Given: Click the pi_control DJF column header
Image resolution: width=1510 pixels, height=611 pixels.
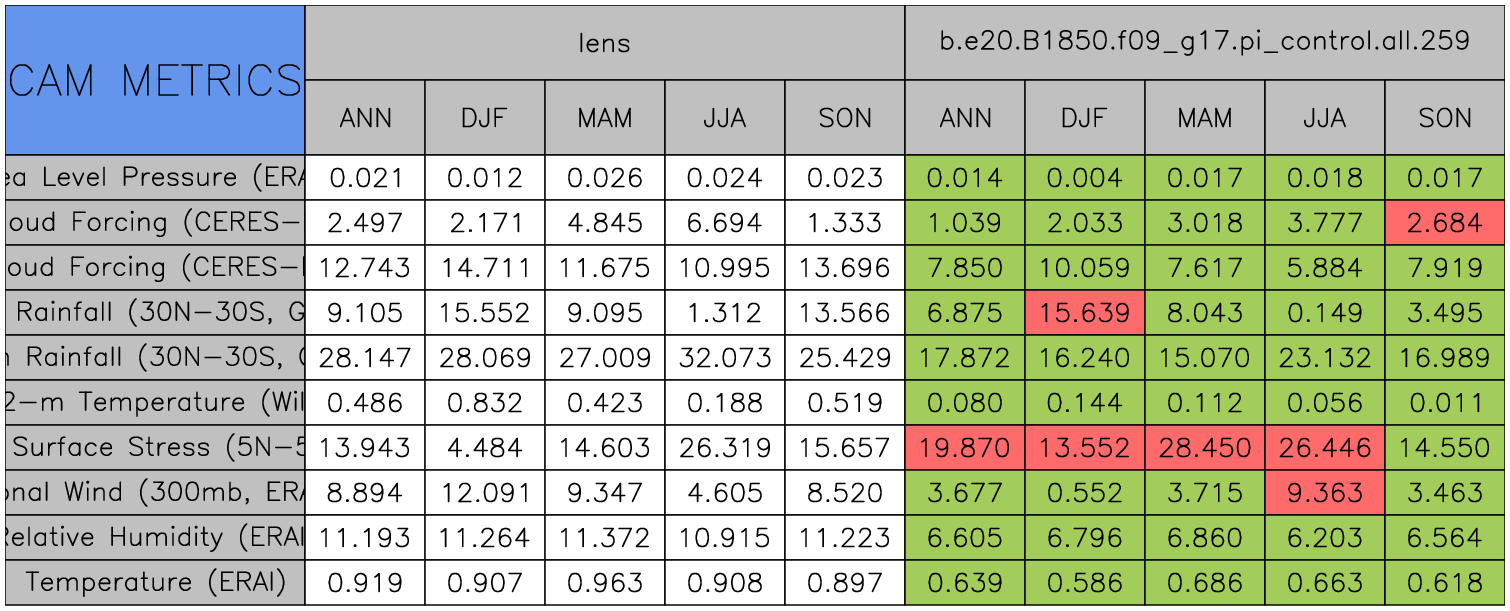Looking at the screenshot, I should pos(1084,118).
